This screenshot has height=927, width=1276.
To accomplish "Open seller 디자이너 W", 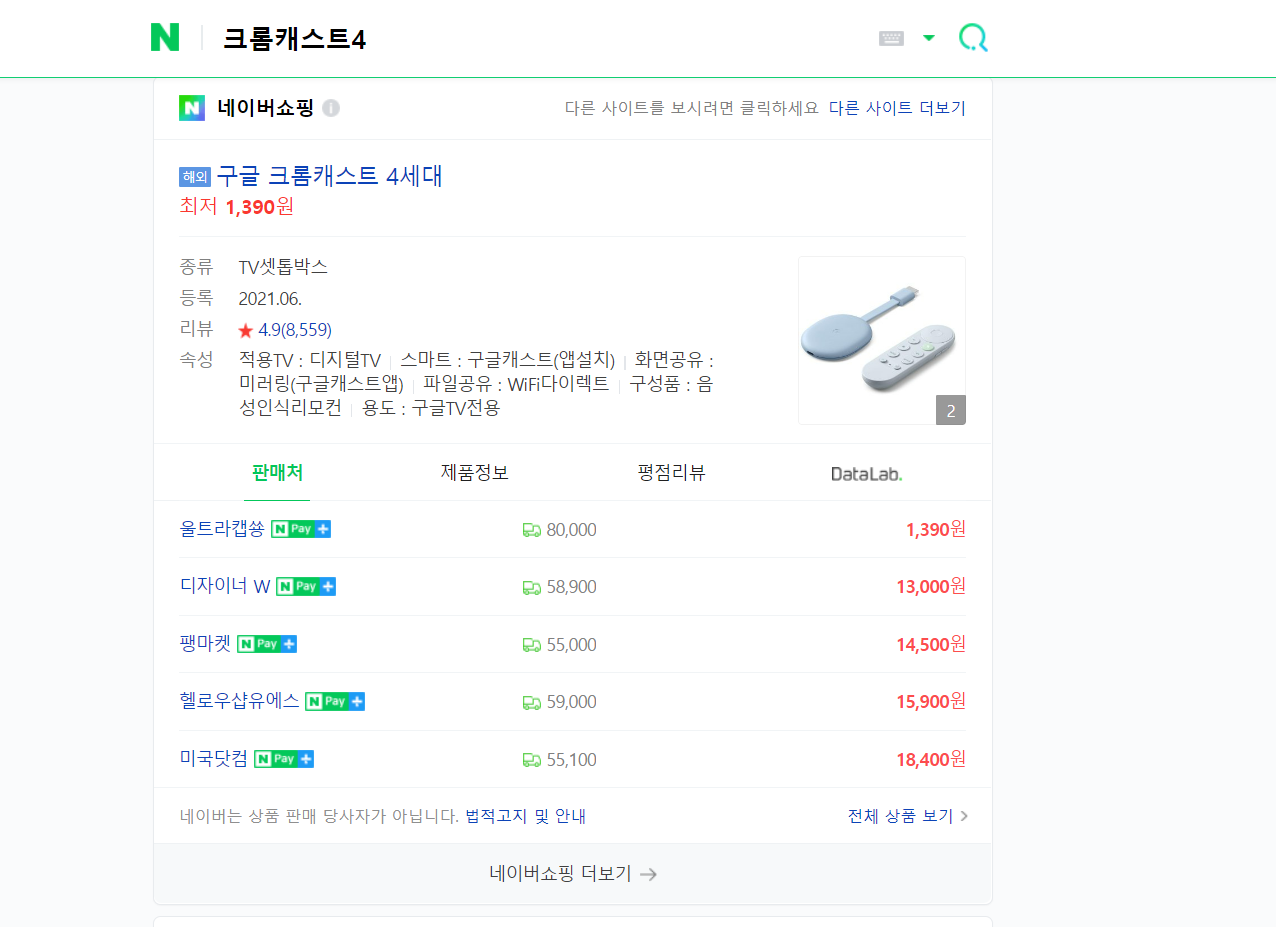I will [x=225, y=586].
